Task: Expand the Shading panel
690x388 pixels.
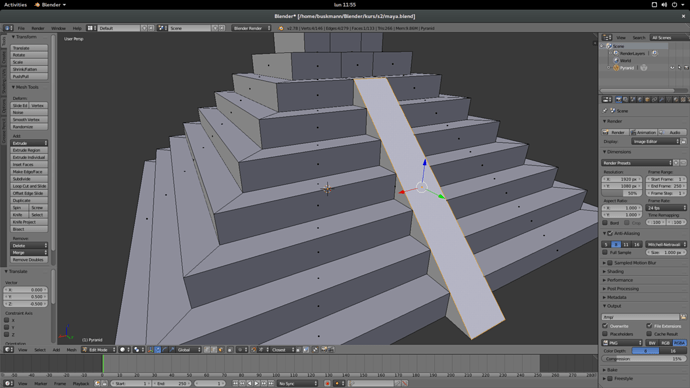Action: click(x=615, y=271)
